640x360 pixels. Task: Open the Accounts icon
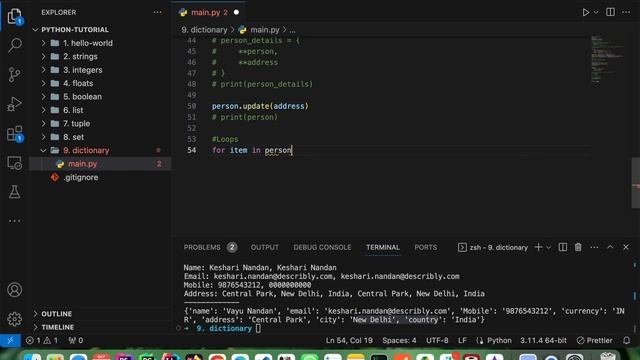15,290
